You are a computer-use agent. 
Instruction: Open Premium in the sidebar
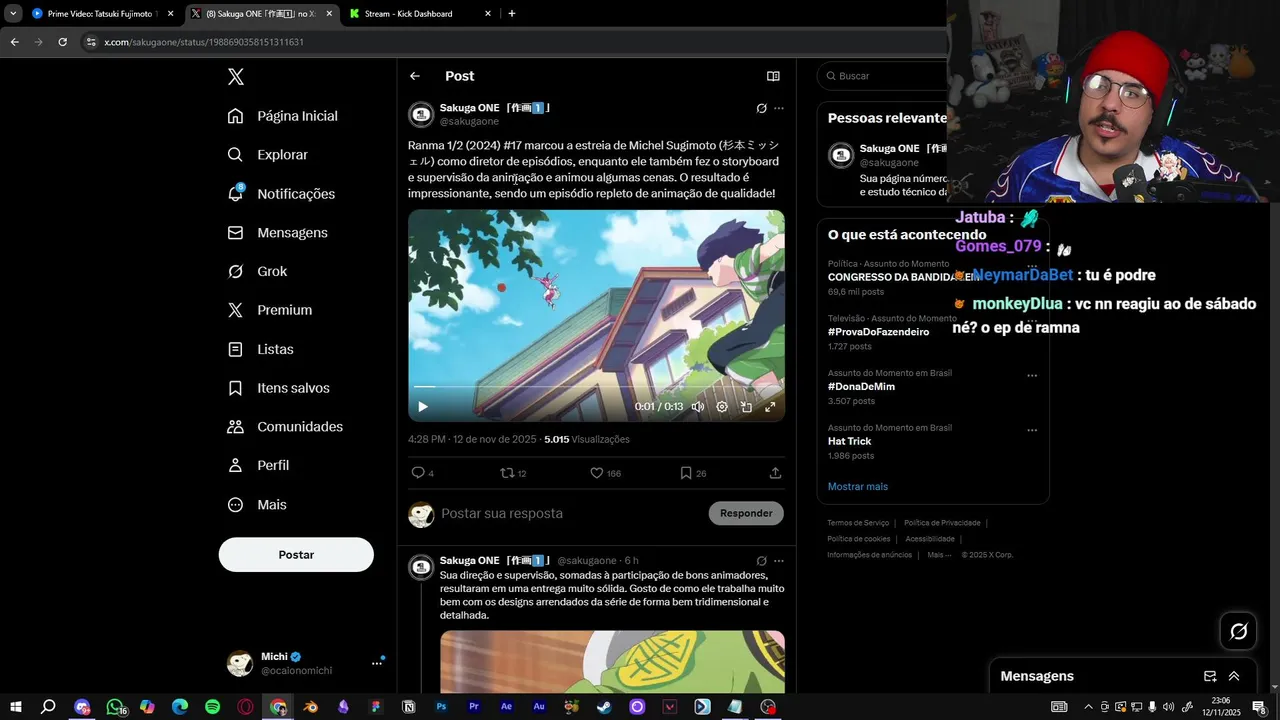270,310
